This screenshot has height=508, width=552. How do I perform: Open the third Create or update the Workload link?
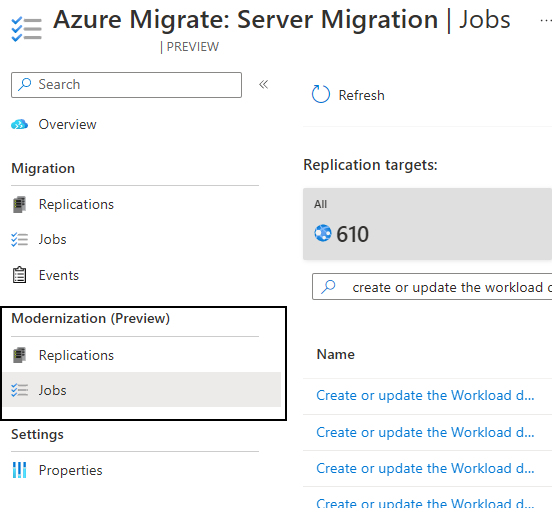pyautogui.click(x=425, y=469)
